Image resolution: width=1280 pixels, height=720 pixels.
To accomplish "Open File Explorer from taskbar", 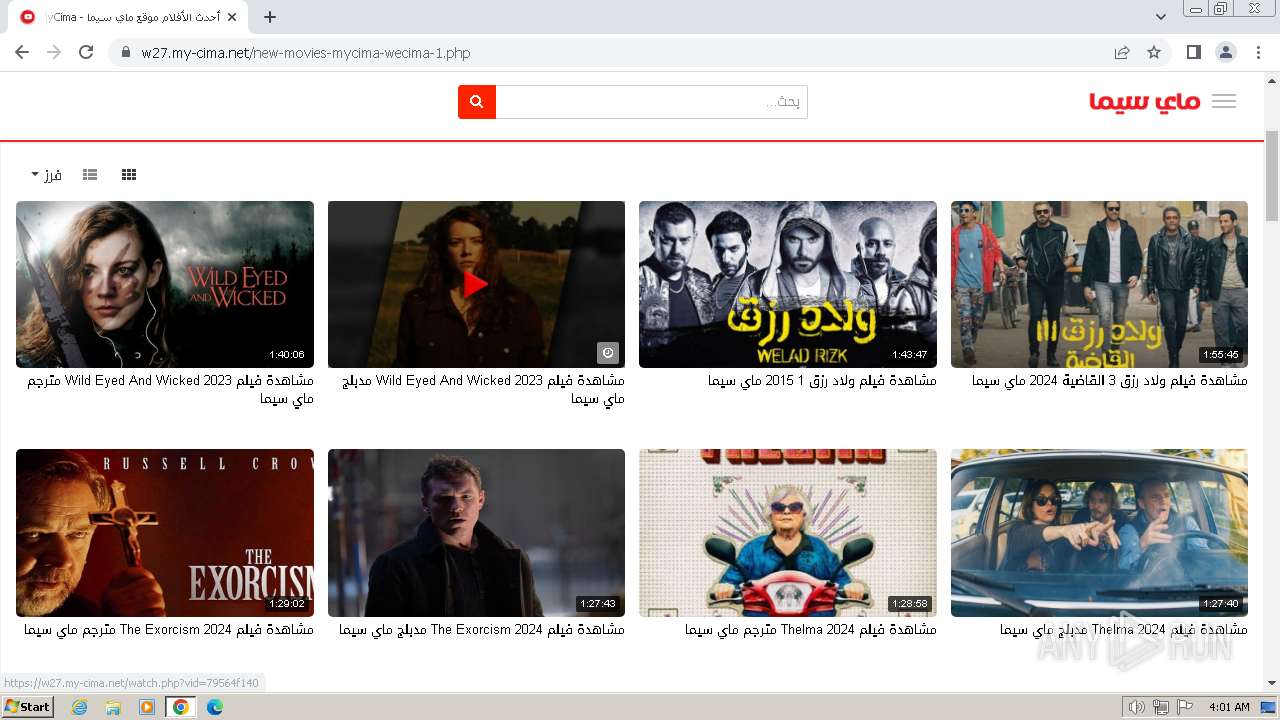I will pos(113,707).
